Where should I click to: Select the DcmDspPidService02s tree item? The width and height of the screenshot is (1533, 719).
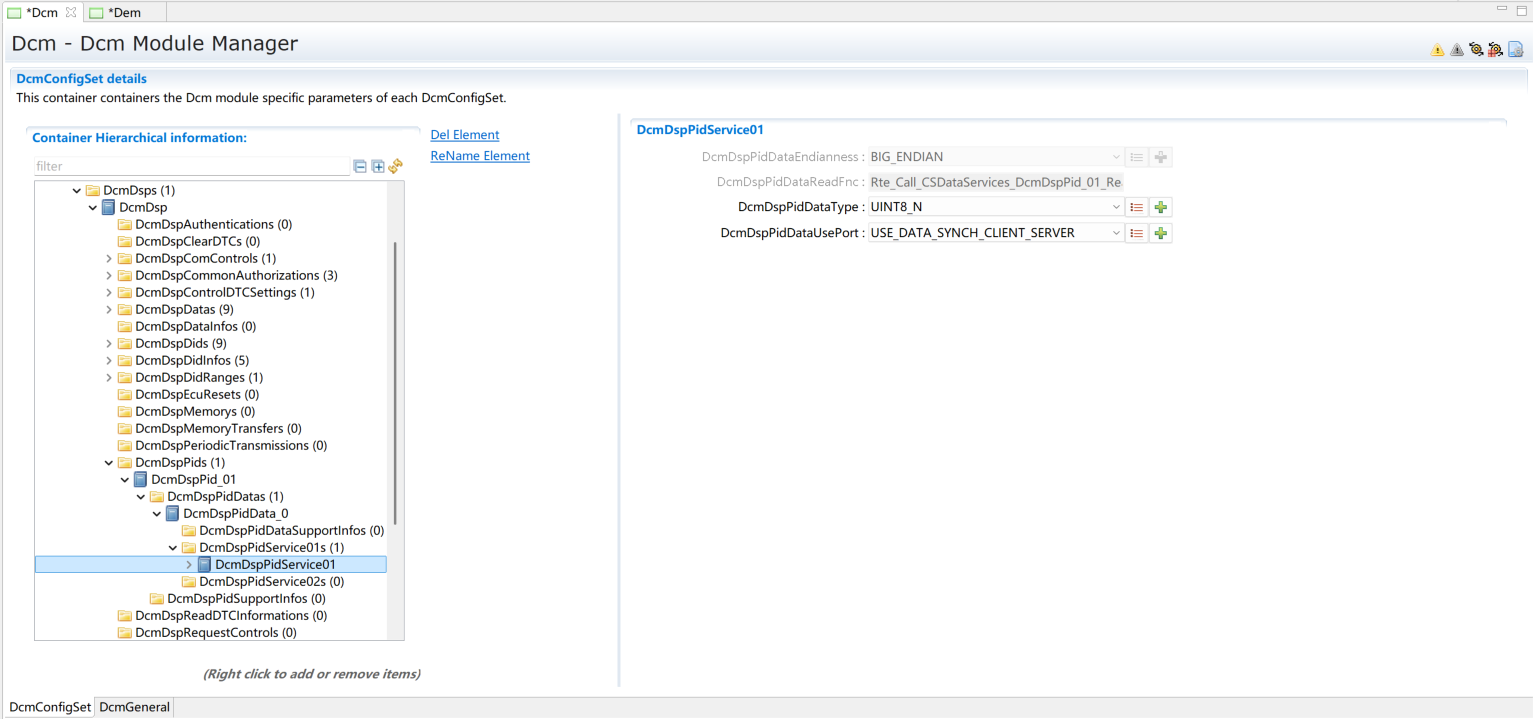pyautogui.click(x=271, y=582)
